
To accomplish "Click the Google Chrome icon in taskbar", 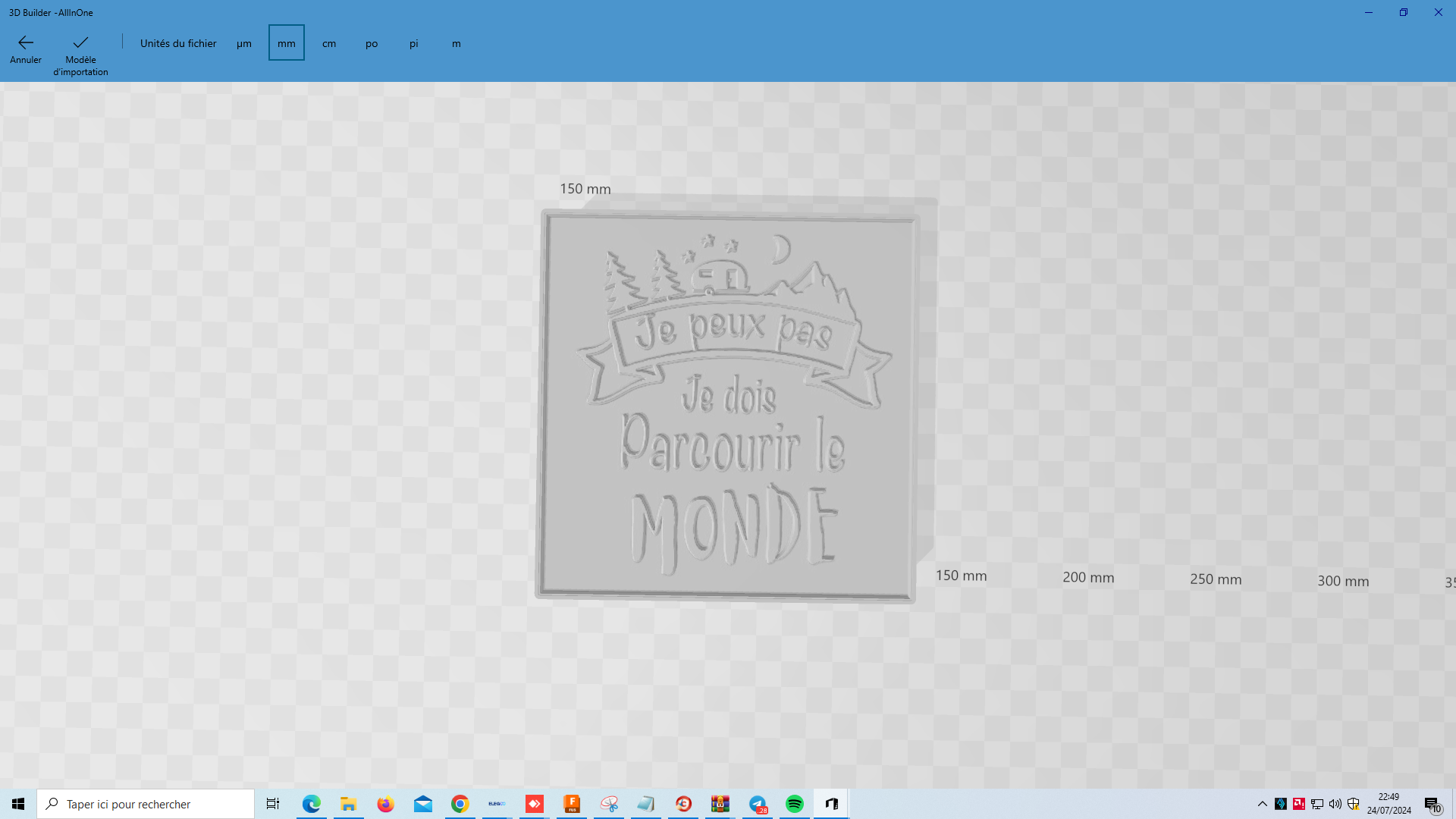I will point(459,803).
